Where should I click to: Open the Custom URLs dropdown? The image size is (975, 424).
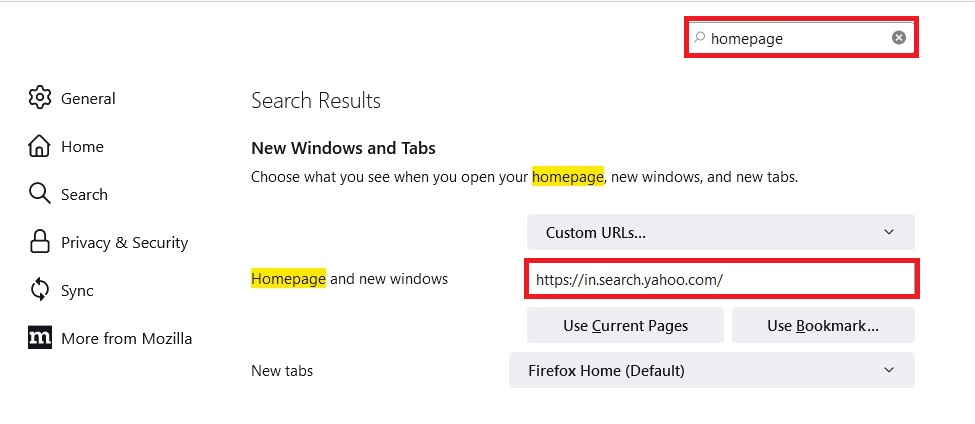click(721, 233)
